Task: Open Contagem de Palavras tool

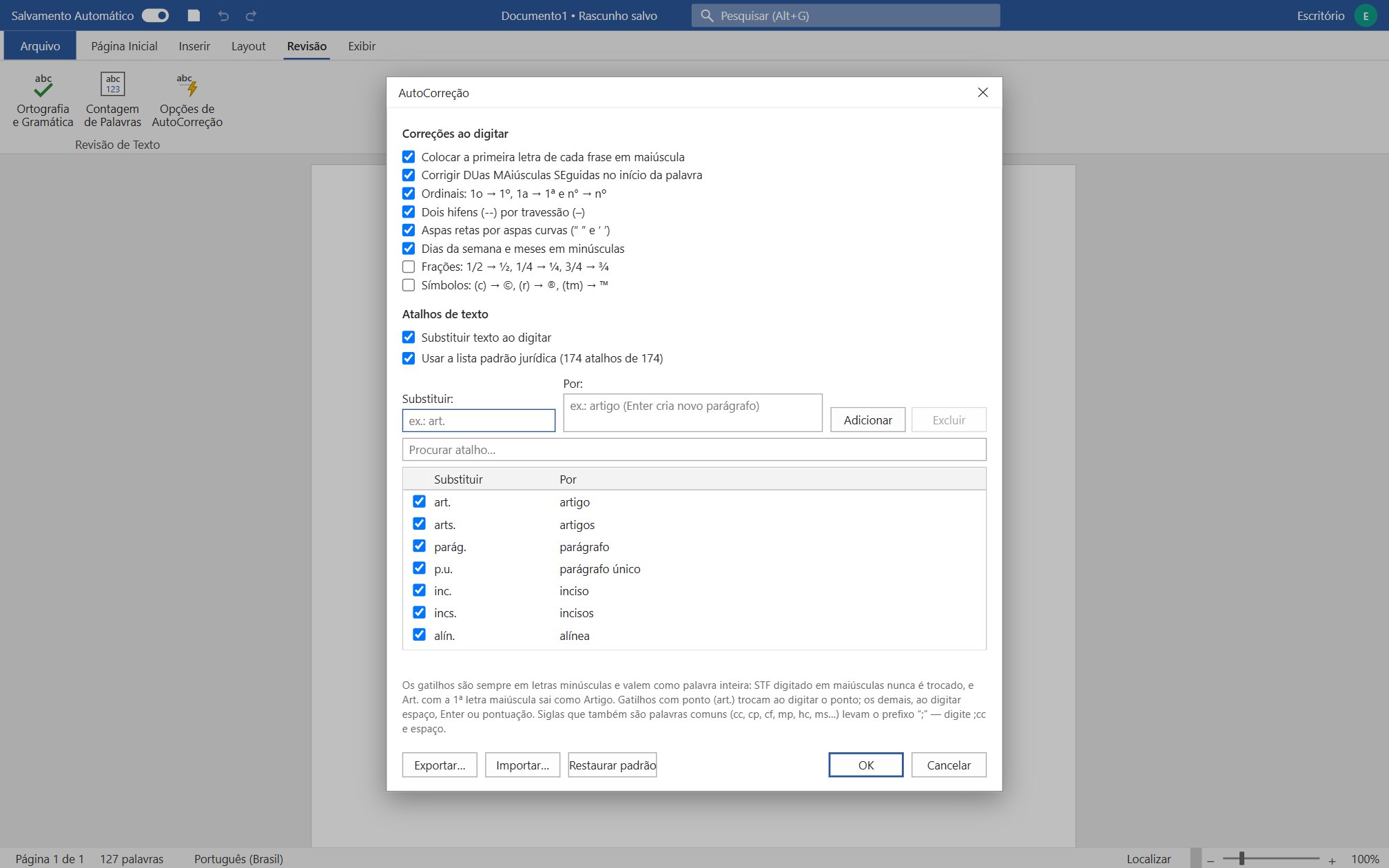Action: coord(112,101)
